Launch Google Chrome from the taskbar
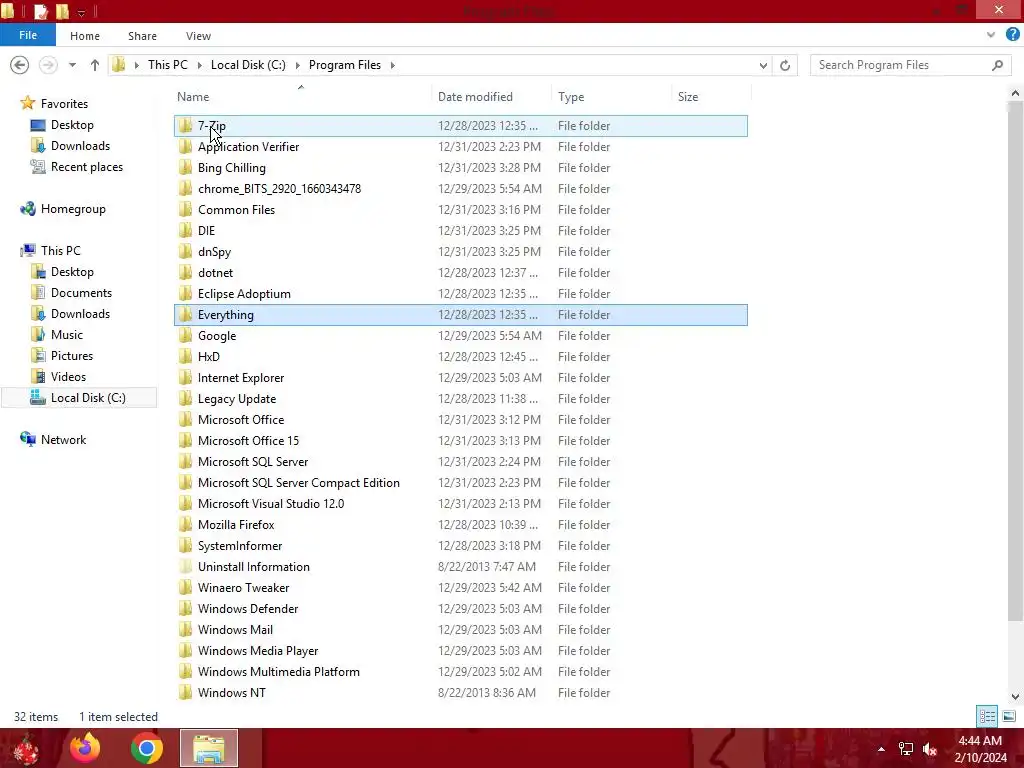The height and width of the screenshot is (768, 1024). click(147, 748)
